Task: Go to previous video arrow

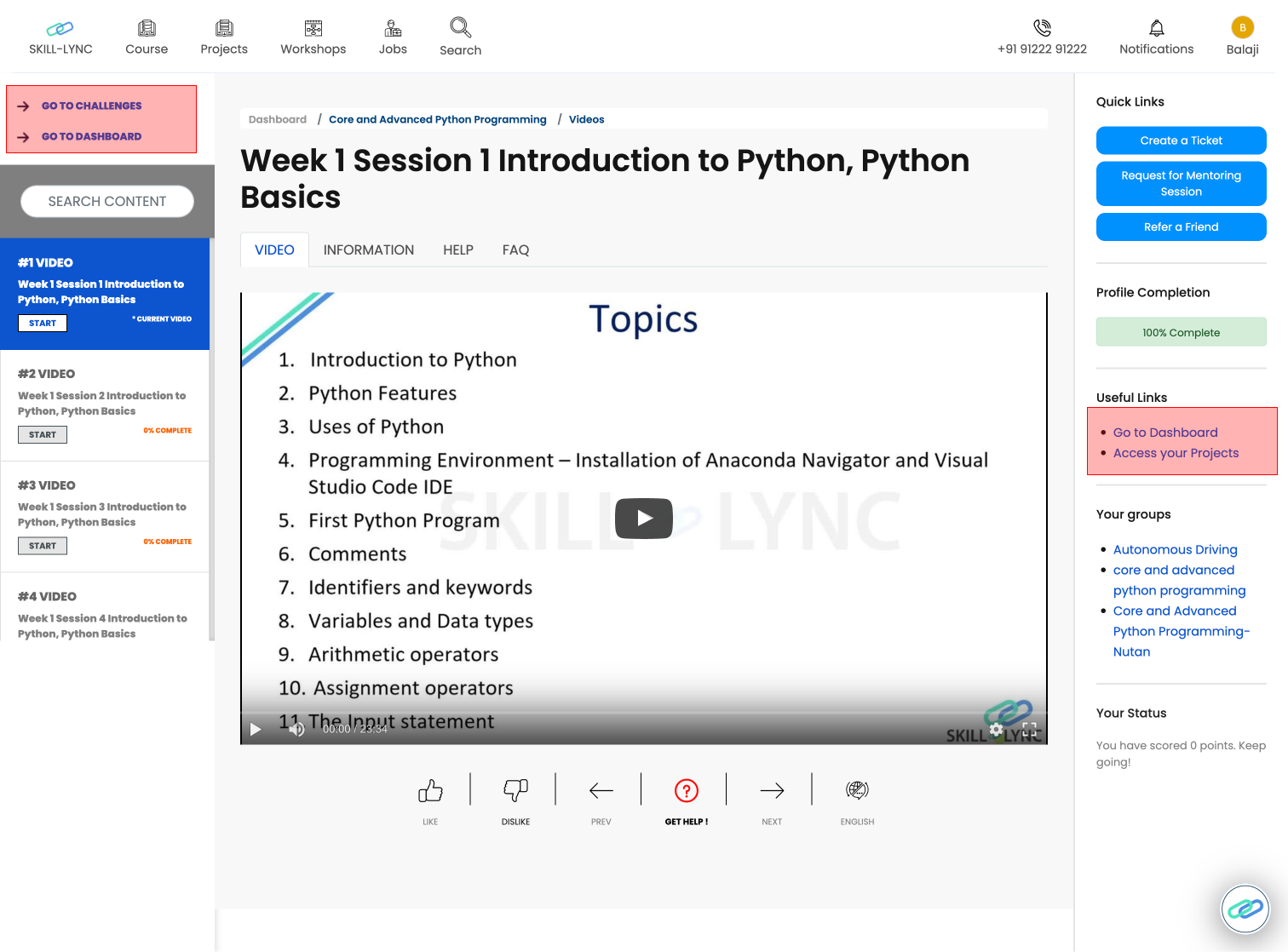Action: point(601,790)
